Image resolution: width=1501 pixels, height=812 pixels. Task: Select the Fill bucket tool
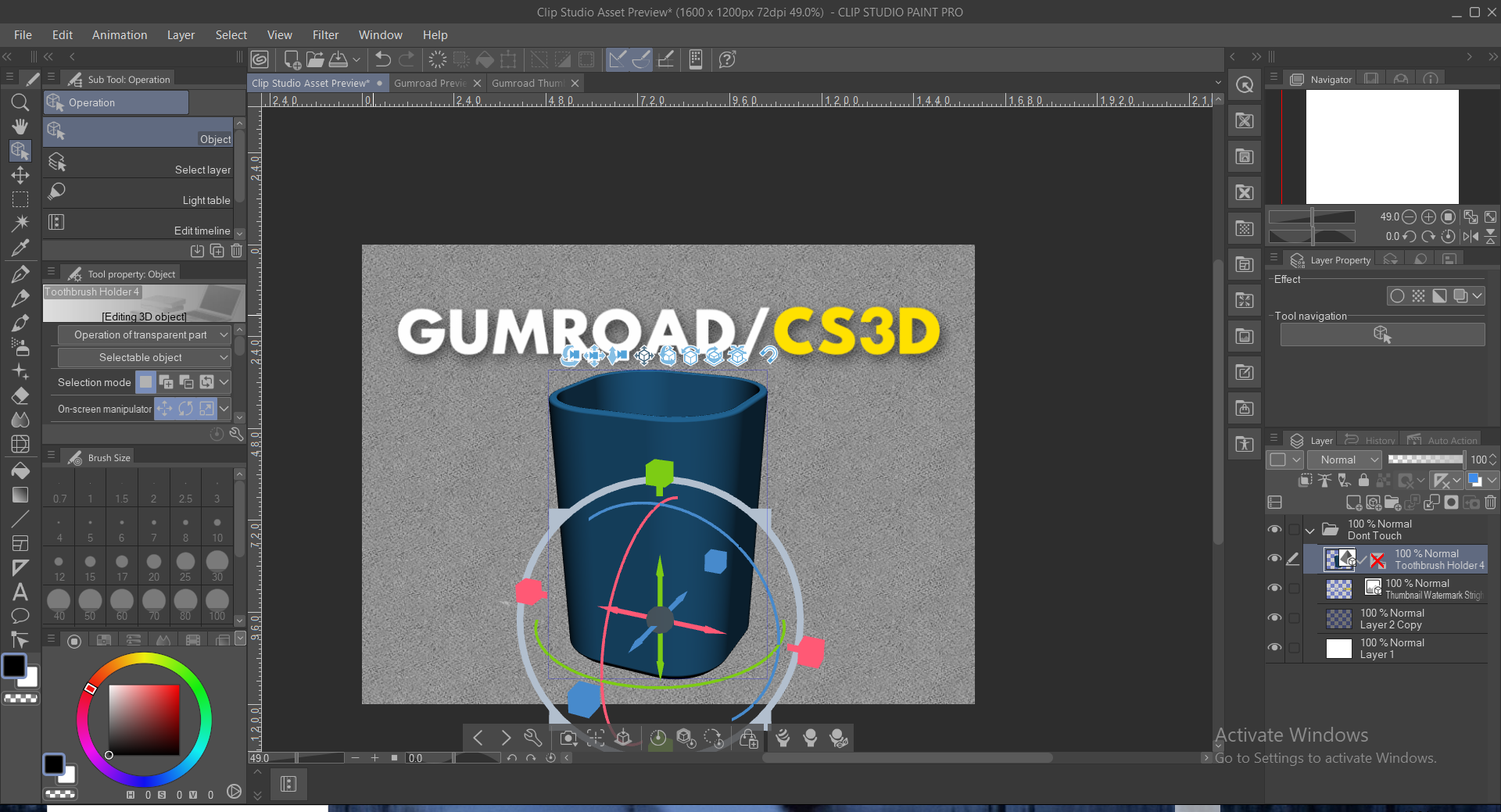pyautogui.click(x=20, y=470)
